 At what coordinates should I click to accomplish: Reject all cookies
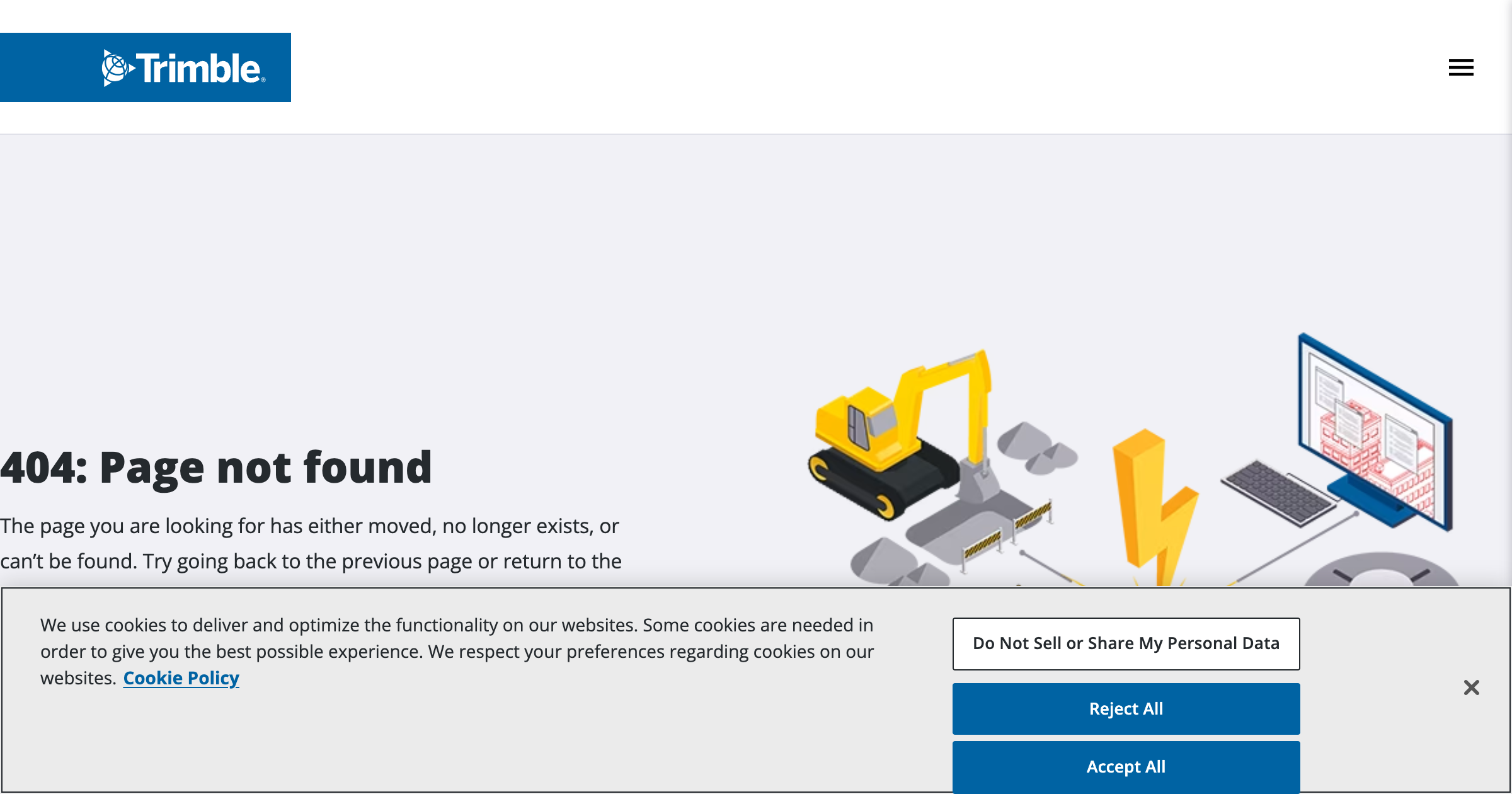click(x=1126, y=709)
